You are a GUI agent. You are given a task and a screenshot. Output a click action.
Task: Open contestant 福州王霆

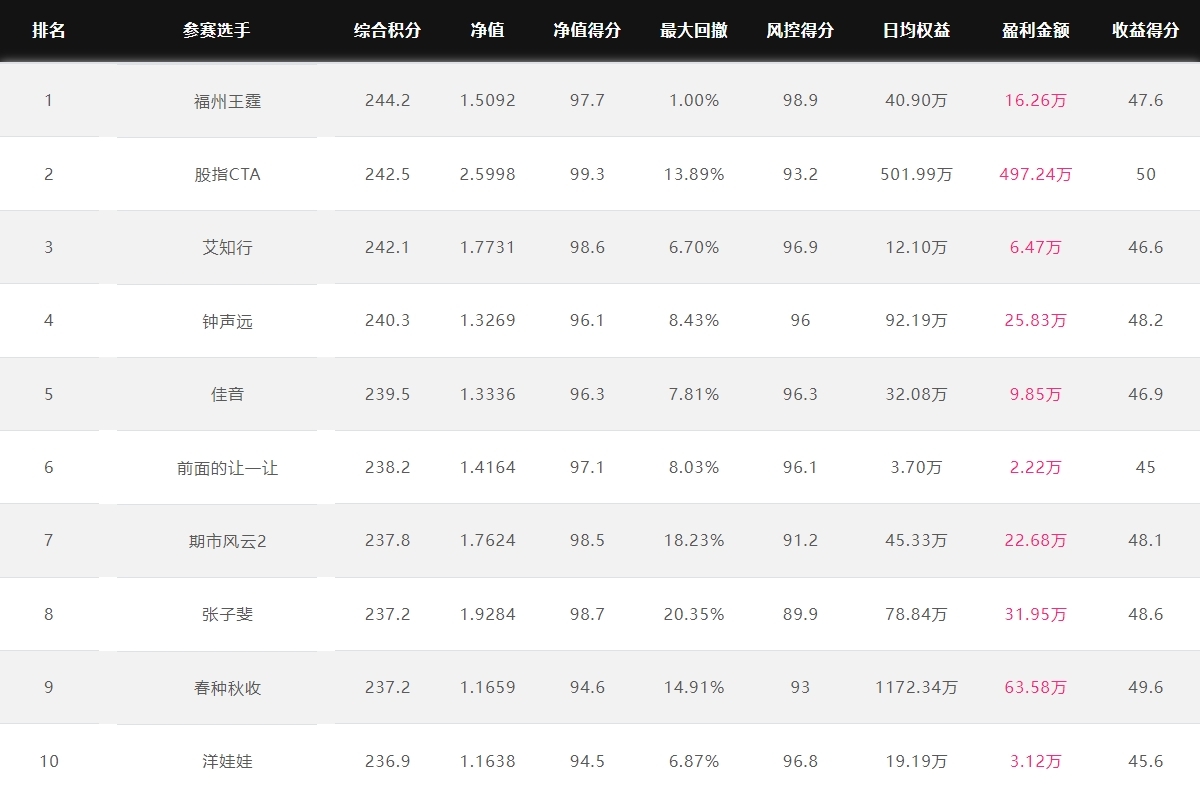point(227,101)
